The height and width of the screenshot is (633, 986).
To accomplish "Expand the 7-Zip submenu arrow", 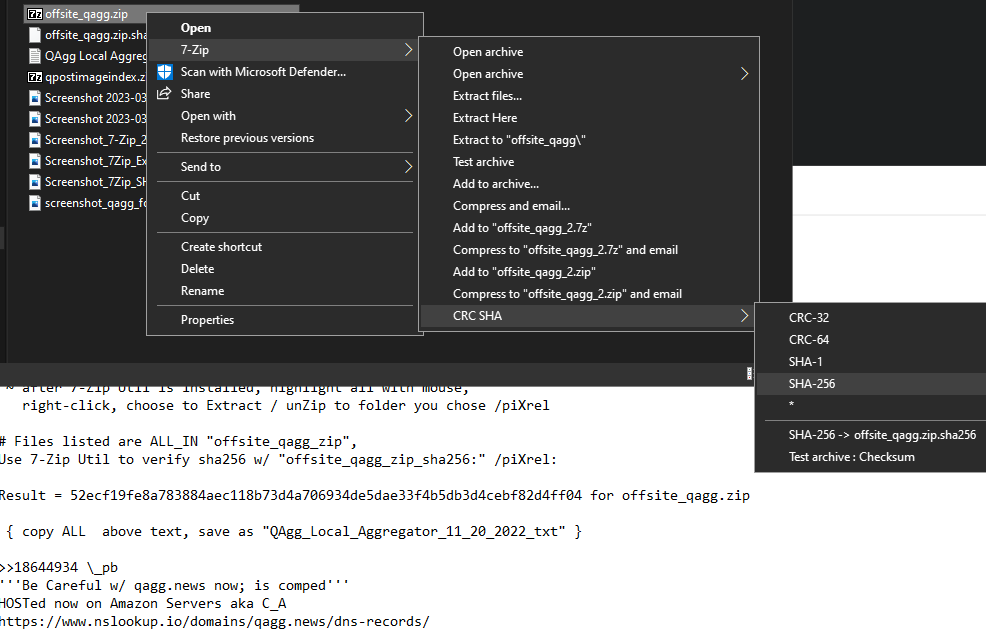I will click(408, 50).
